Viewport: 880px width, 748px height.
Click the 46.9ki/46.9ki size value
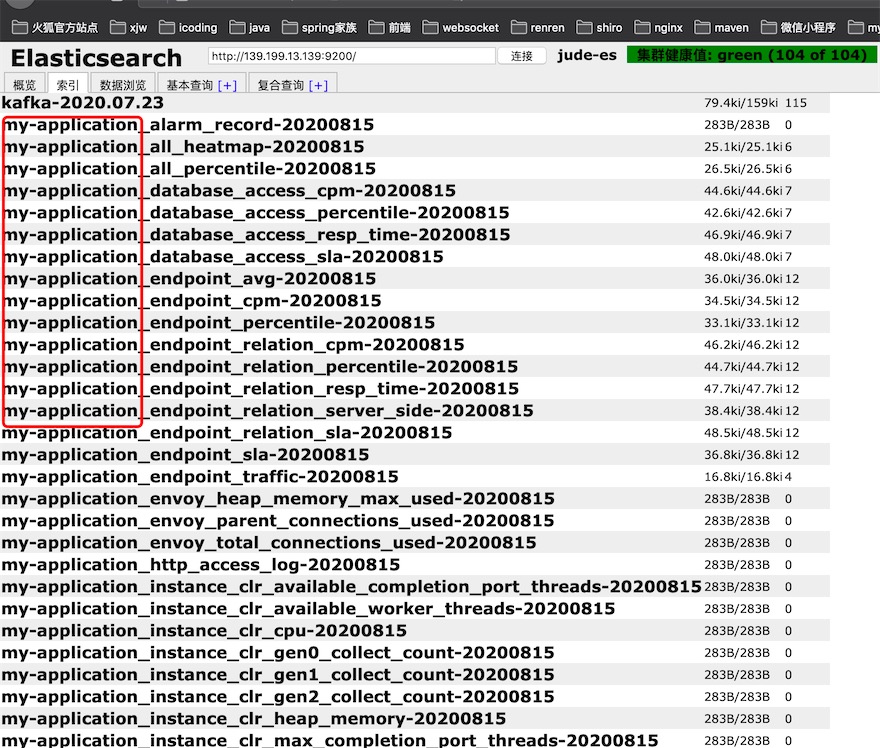pos(744,235)
